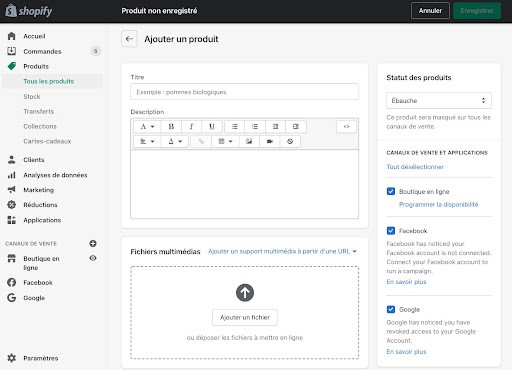The width and height of the screenshot is (512, 370).
Task: Toggle underline formatting in description editor
Action: [x=211, y=127]
